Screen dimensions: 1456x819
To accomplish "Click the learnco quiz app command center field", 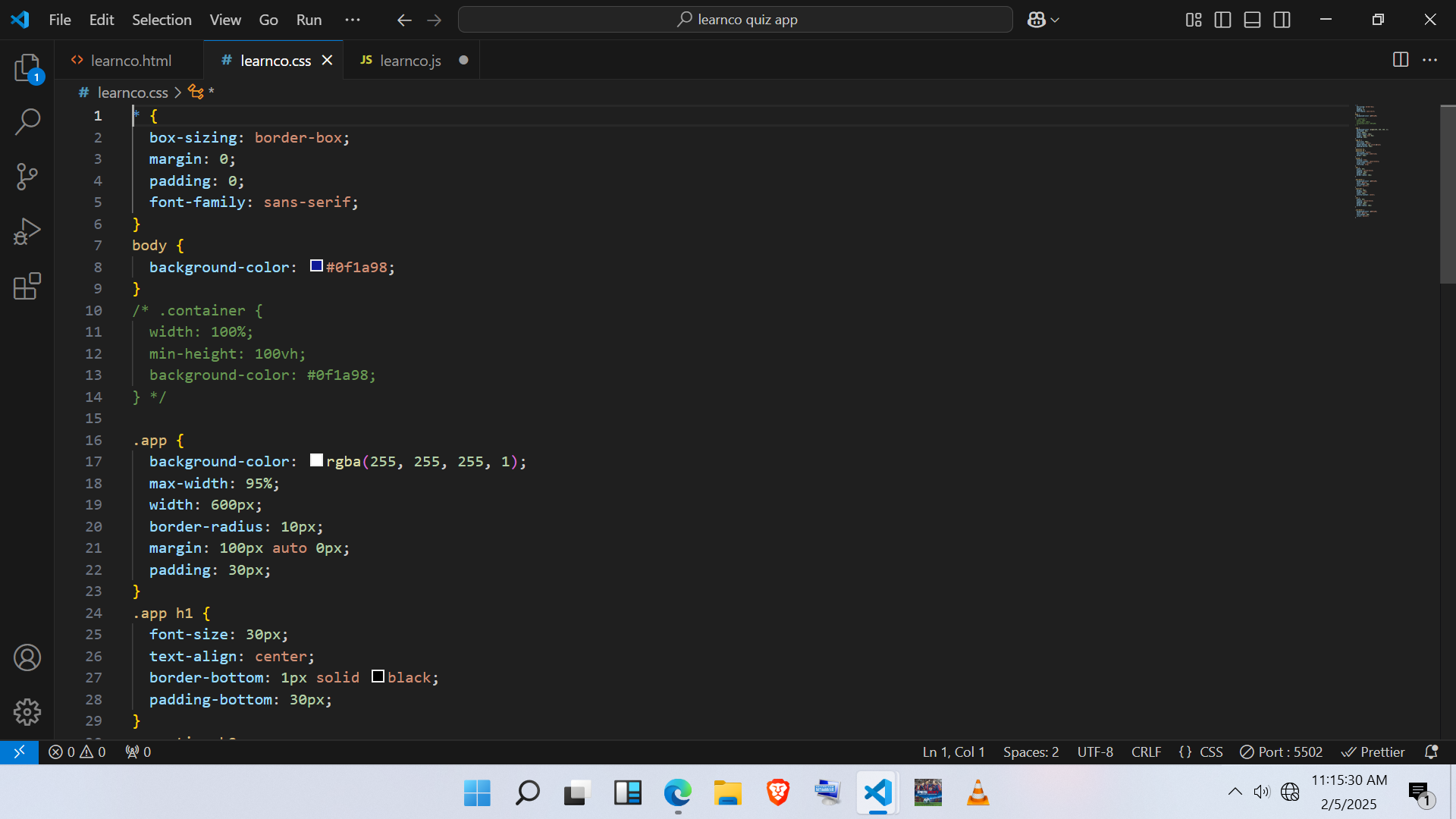I will point(735,19).
